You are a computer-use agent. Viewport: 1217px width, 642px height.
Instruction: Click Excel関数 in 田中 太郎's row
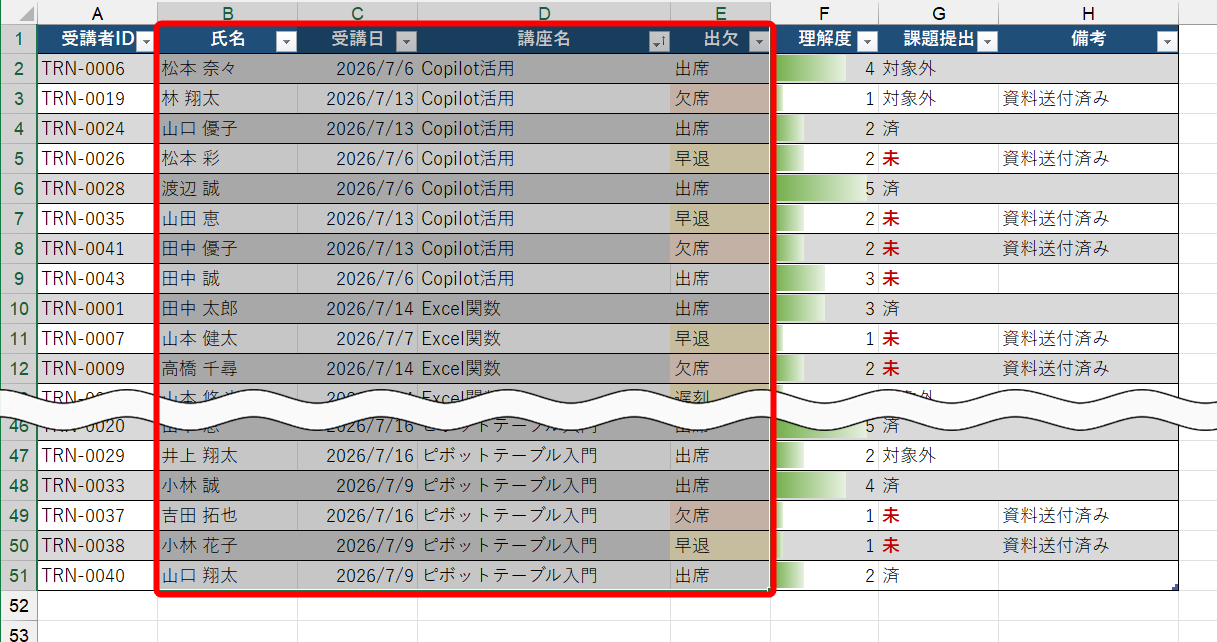pos(461,309)
